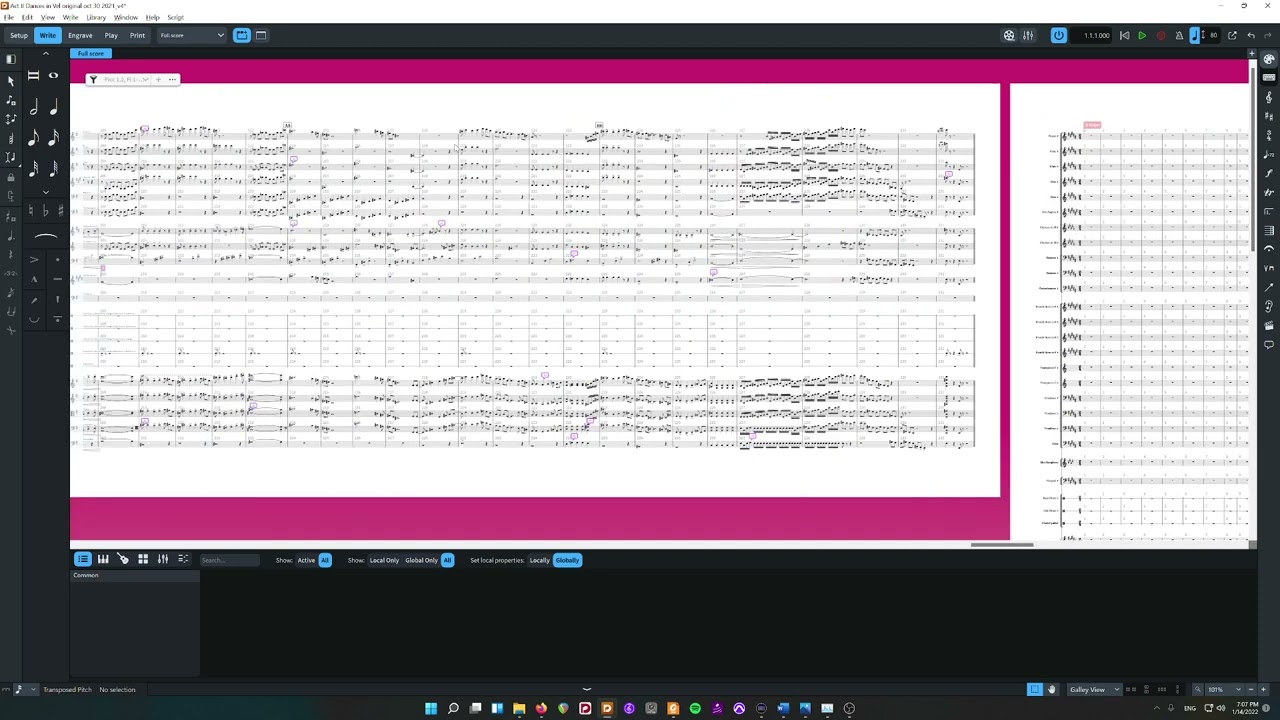Open the video window via film reel icon
Image resolution: width=1280 pixels, height=720 pixels.
click(x=1009, y=35)
